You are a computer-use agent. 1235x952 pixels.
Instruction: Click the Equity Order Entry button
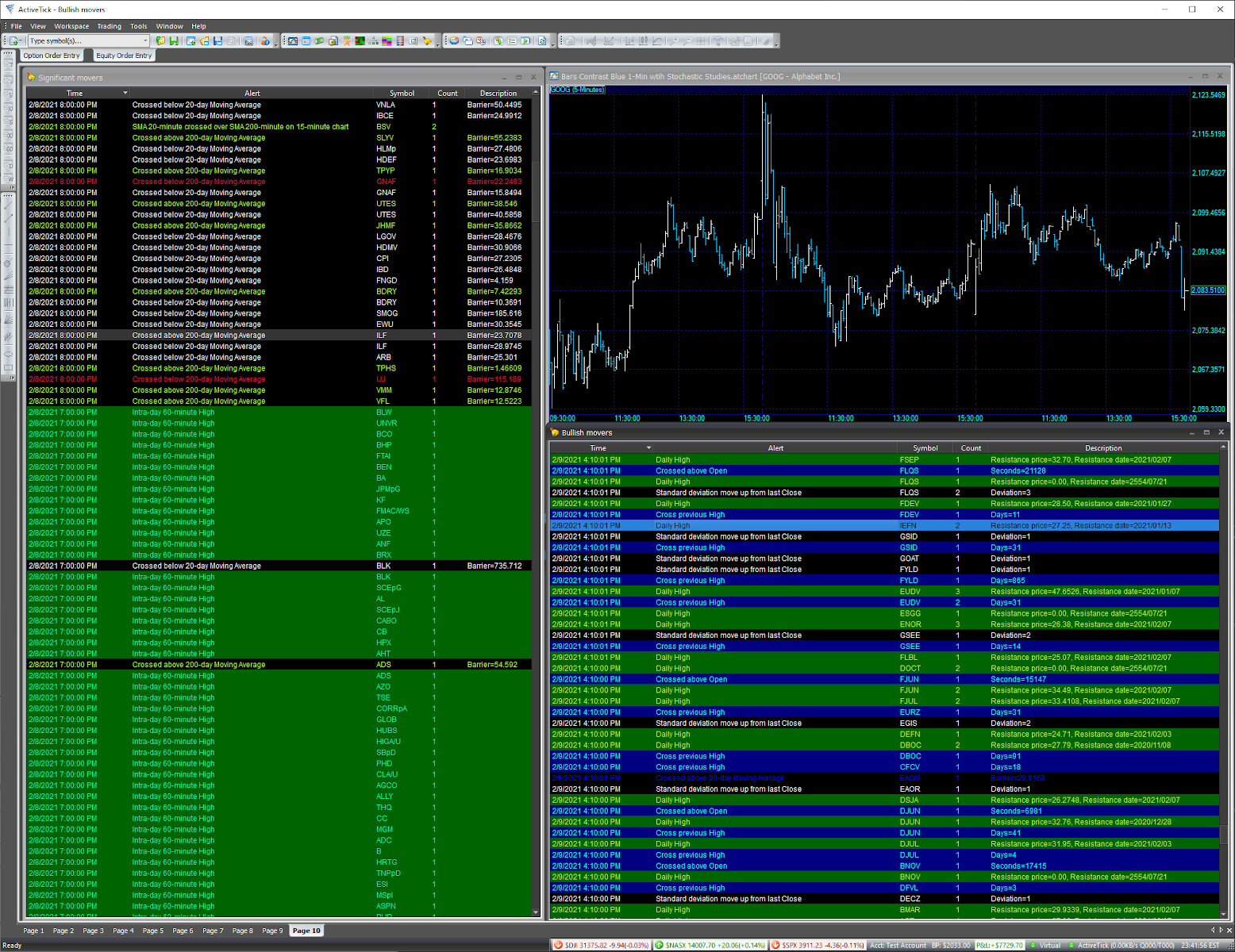[124, 56]
